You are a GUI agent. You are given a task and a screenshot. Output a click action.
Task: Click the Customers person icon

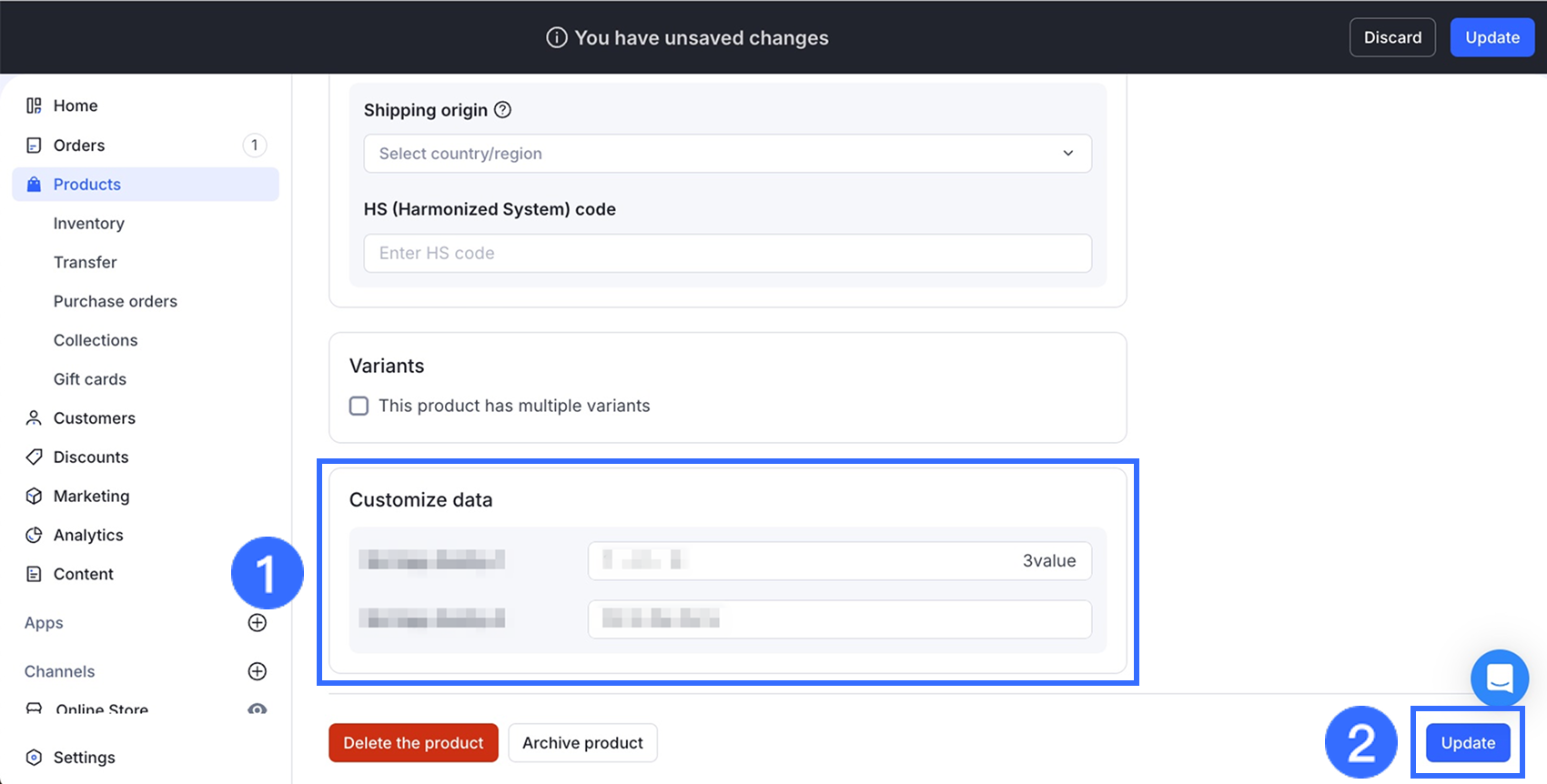click(34, 417)
